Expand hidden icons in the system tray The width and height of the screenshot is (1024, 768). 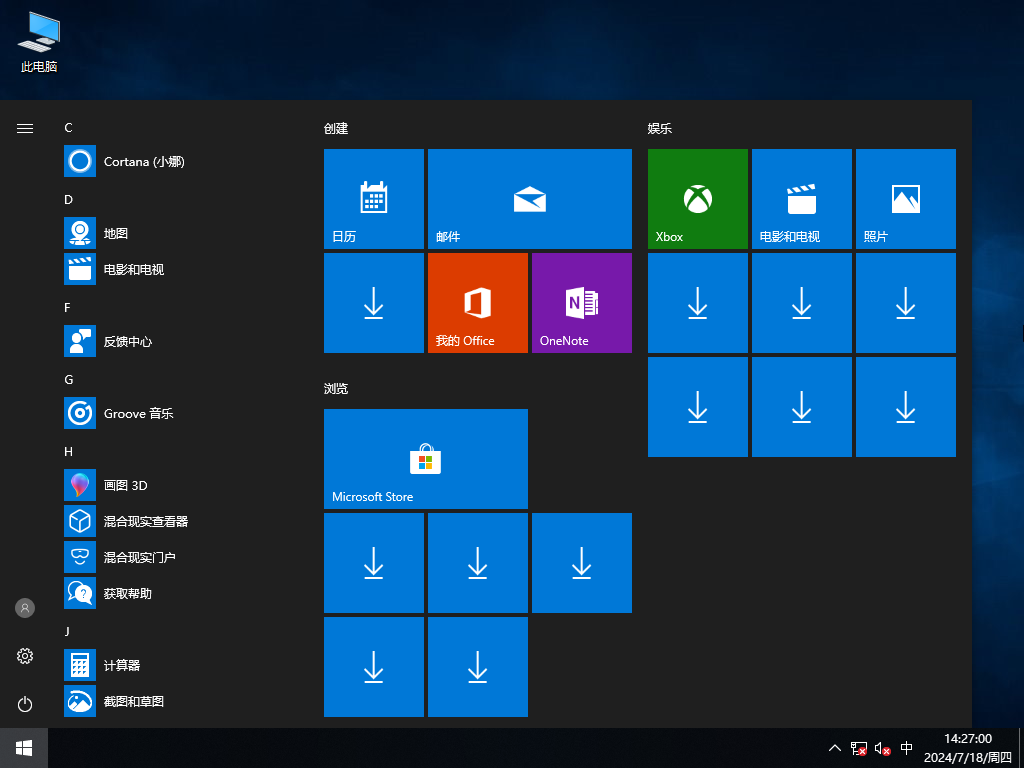tap(834, 748)
